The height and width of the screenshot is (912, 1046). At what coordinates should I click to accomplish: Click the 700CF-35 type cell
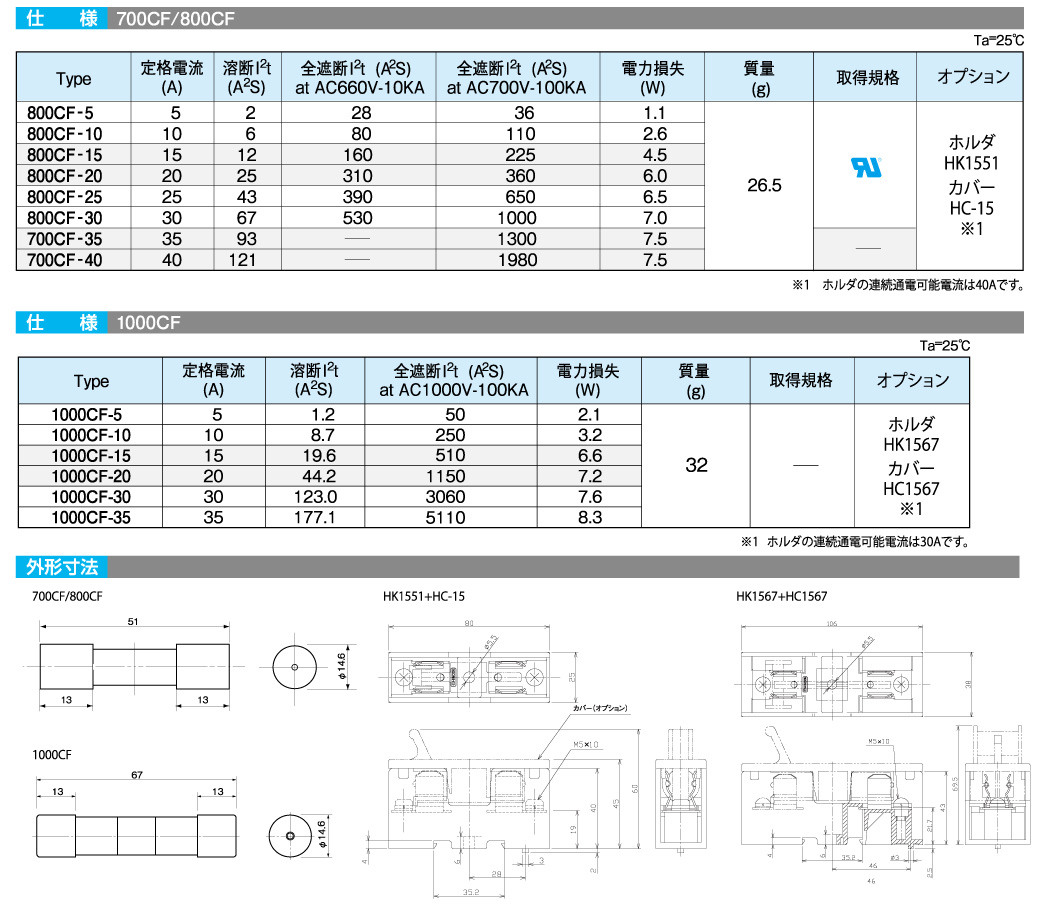point(65,239)
